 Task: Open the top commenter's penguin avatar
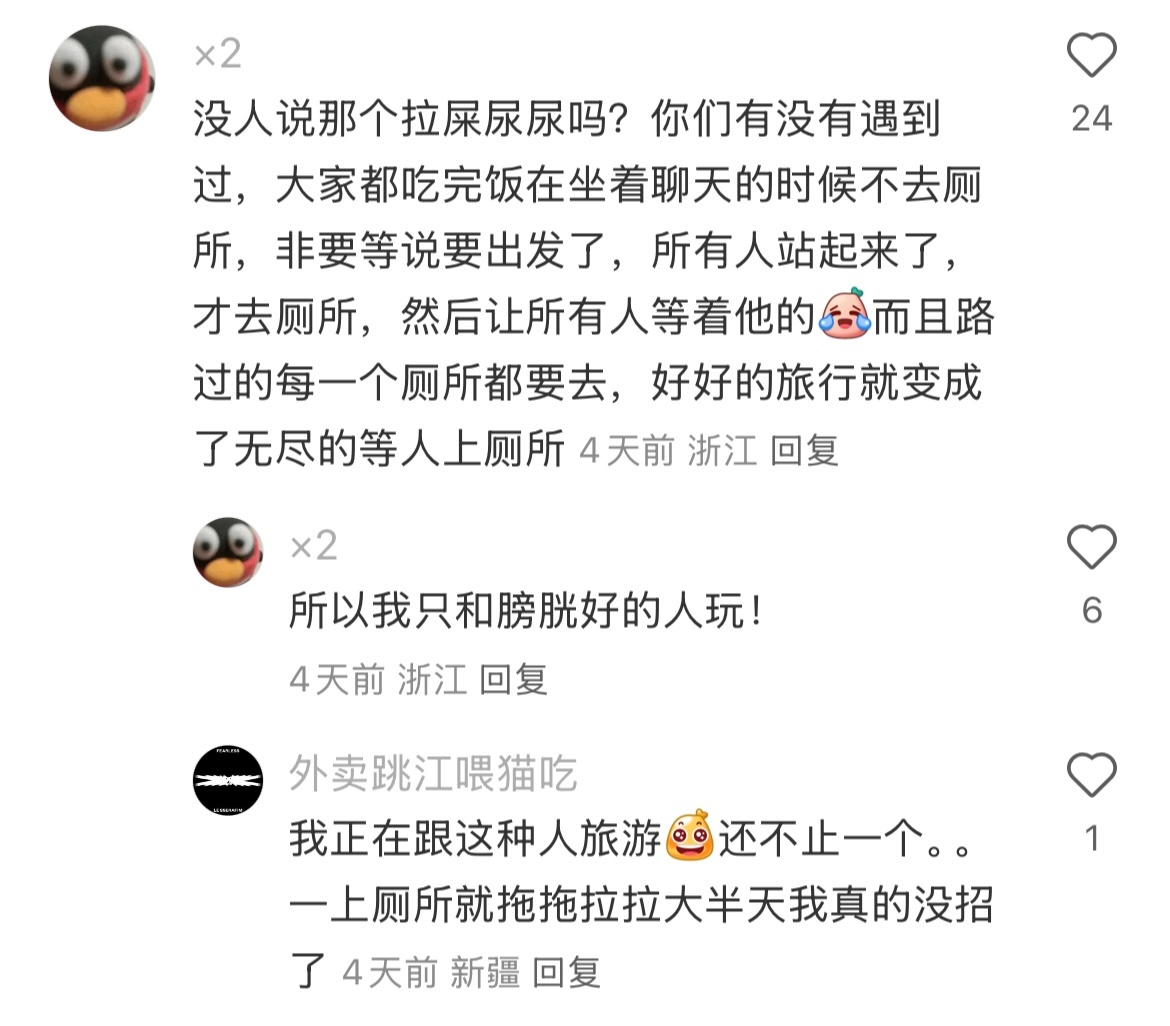pyautogui.click(x=102, y=78)
